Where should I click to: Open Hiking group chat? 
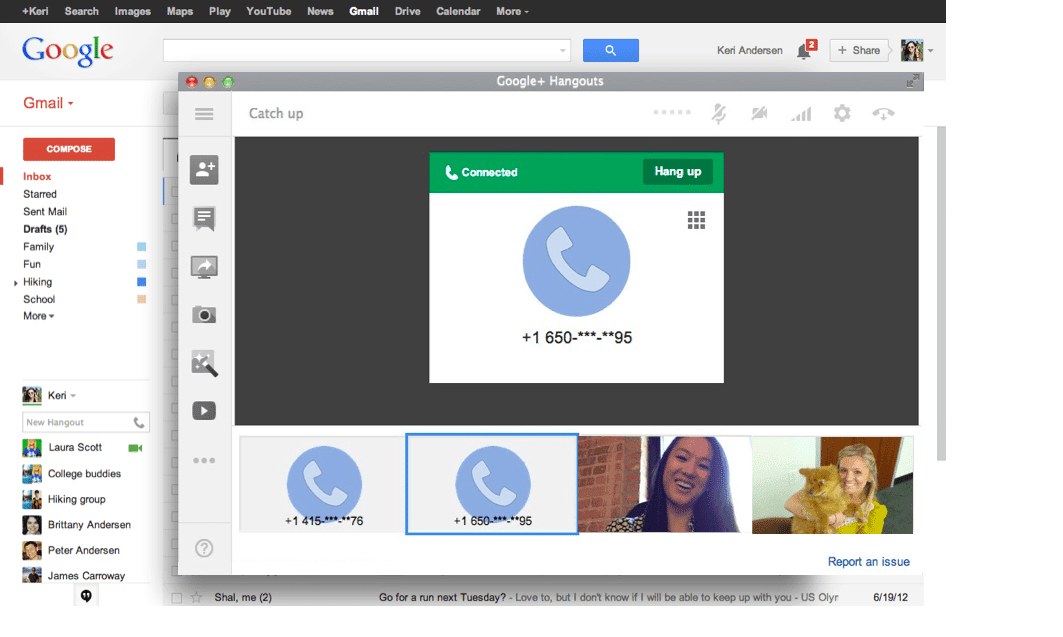(x=77, y=499)
